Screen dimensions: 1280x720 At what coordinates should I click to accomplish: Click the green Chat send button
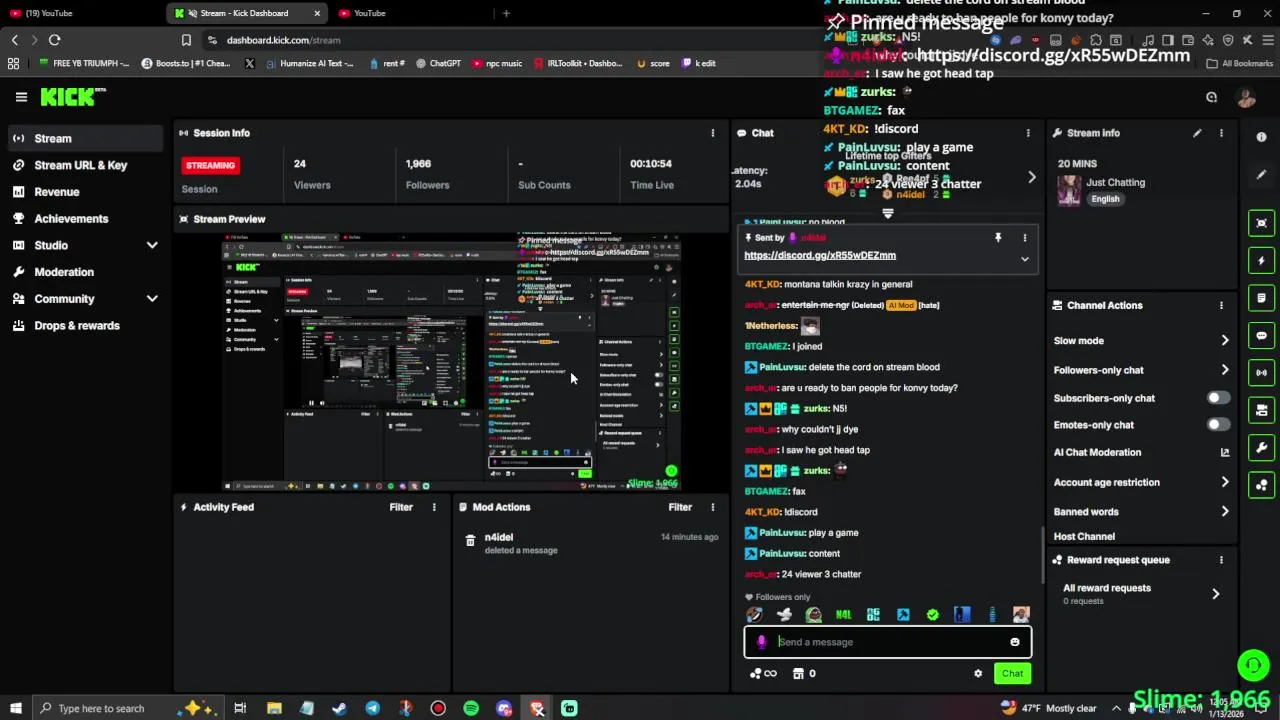point(1012,674)
